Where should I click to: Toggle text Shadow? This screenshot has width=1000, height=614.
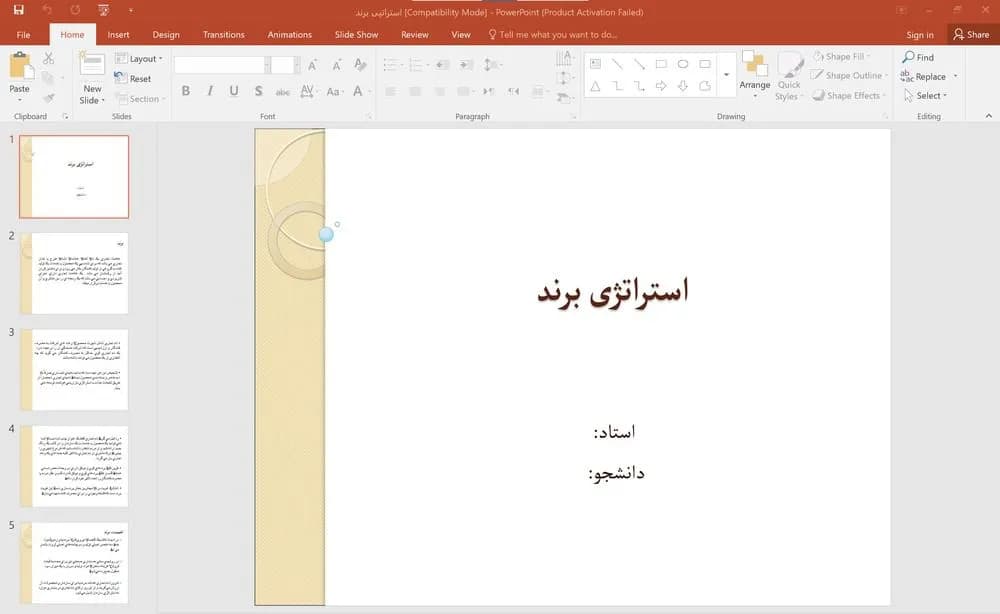[x=258, y=91]
